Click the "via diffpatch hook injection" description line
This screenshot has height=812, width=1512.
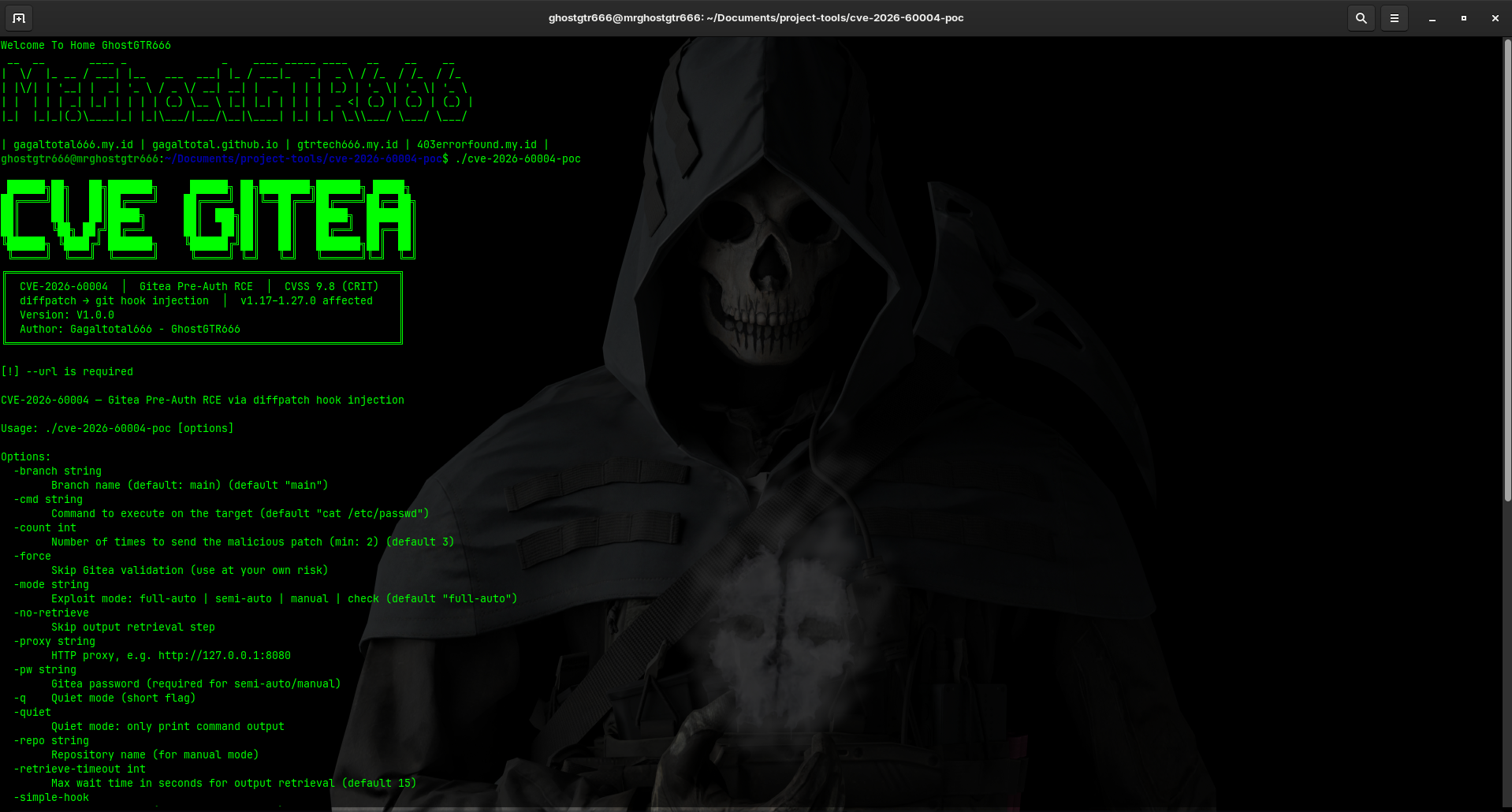click(203, 400)
